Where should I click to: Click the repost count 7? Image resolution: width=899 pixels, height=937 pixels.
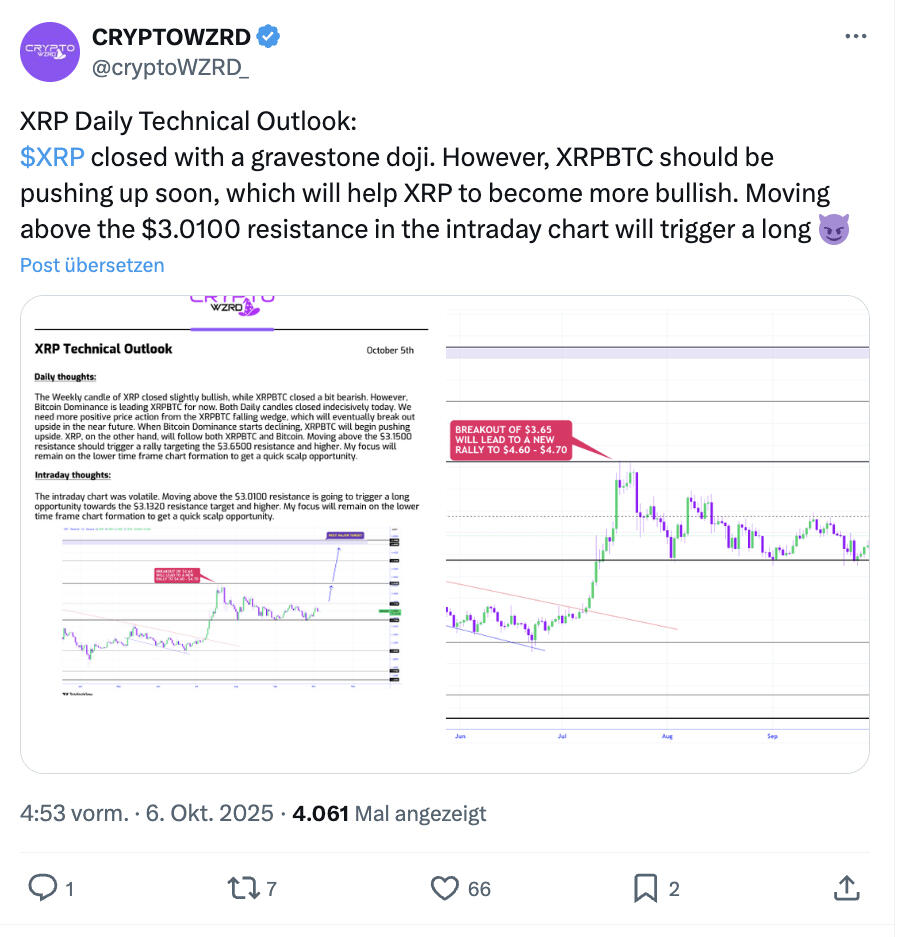[x=271, y=888]
